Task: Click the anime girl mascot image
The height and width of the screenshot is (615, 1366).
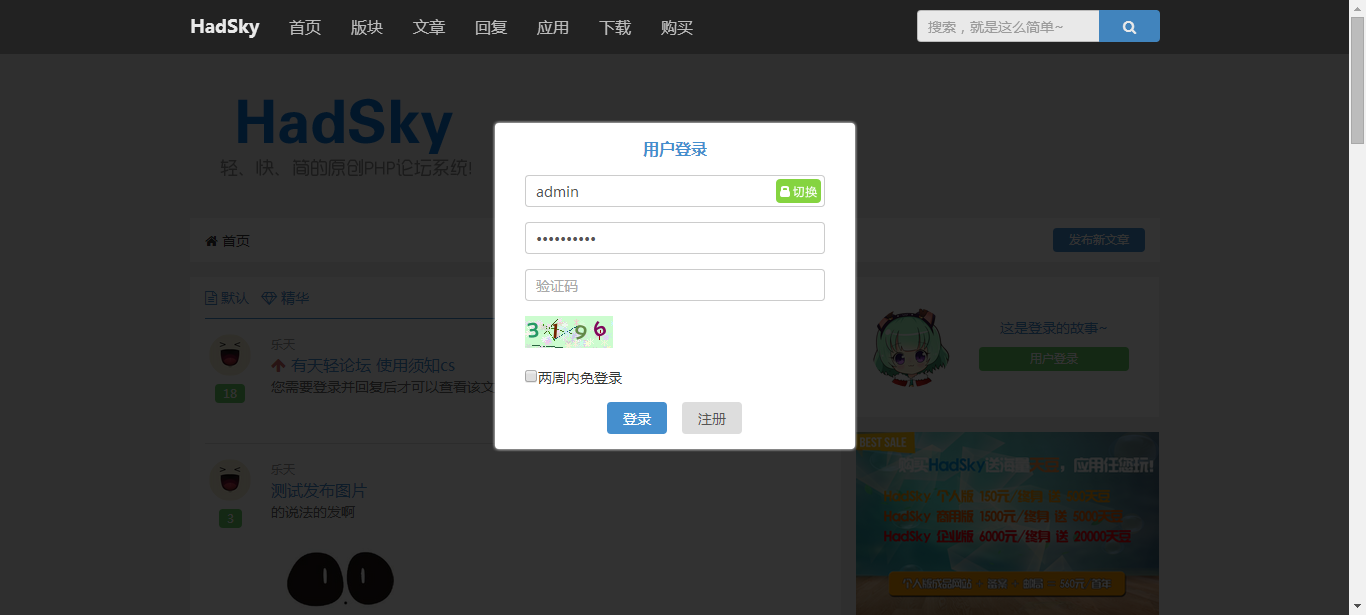Action: 911,348
